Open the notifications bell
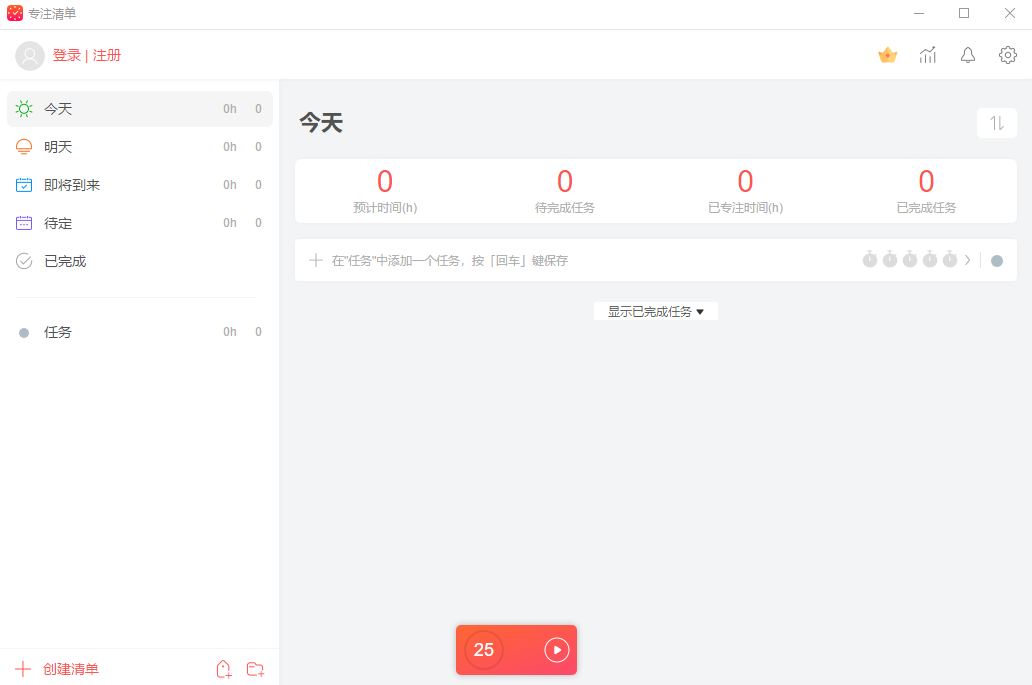Viewport: 1032px width, 685px height. (968, 55)
